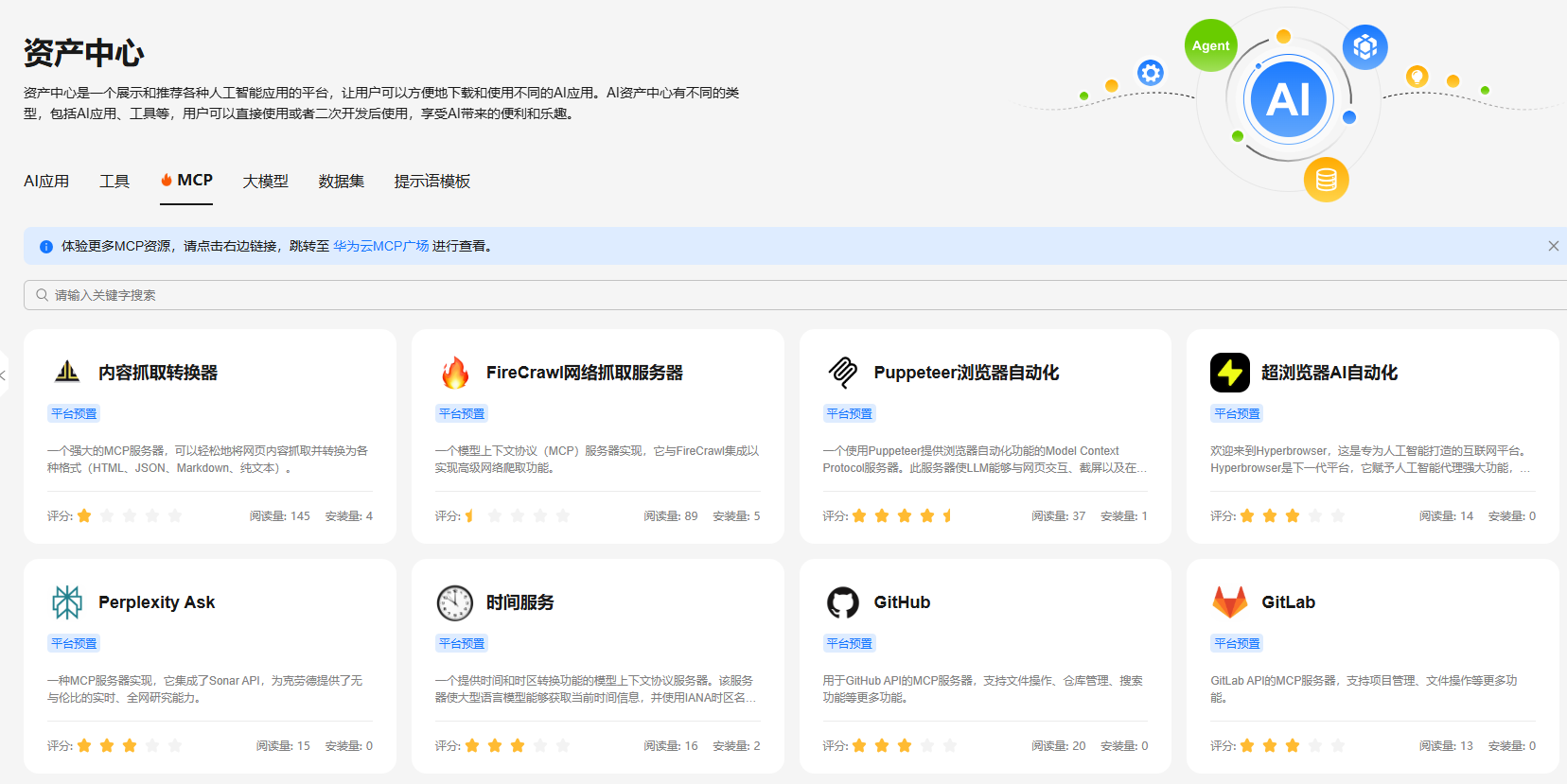Screen dimensions: 1567x784
Task: Click the Perplexity Ask logo icon
Action: tap(67, 602)
